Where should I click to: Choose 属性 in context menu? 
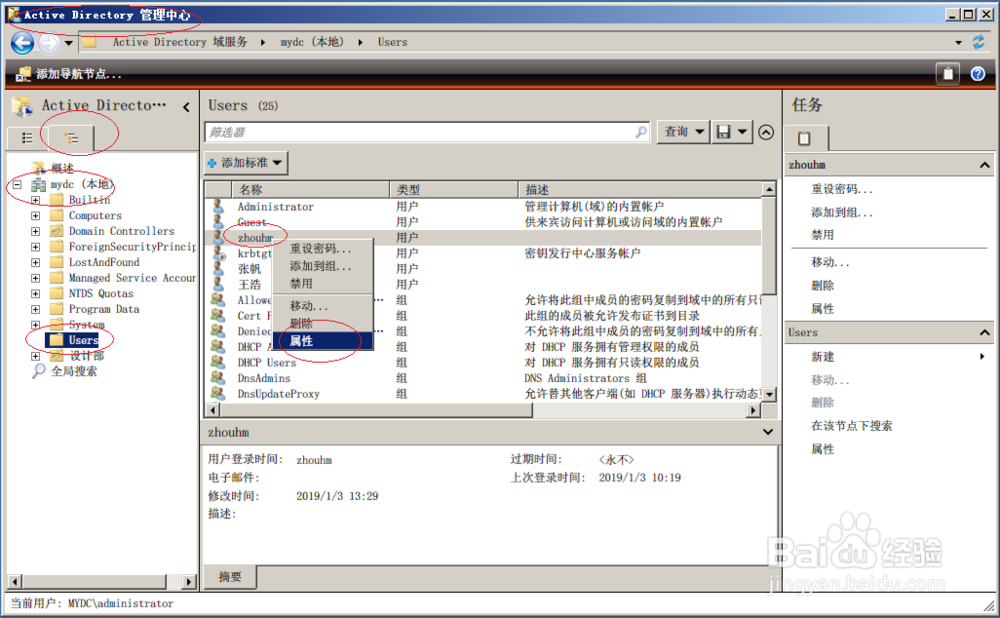(323, 341)
